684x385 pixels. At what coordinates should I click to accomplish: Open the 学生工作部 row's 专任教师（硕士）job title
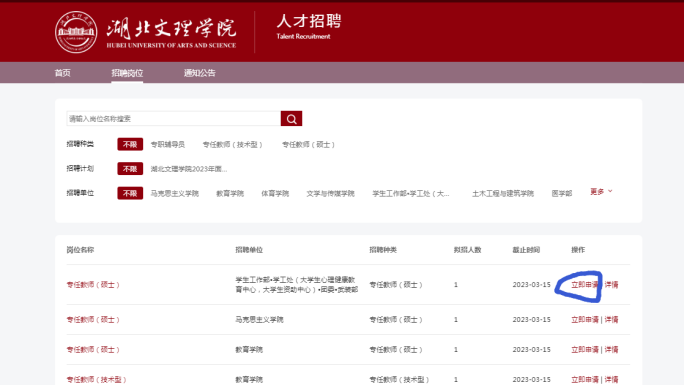click(93, 285)
